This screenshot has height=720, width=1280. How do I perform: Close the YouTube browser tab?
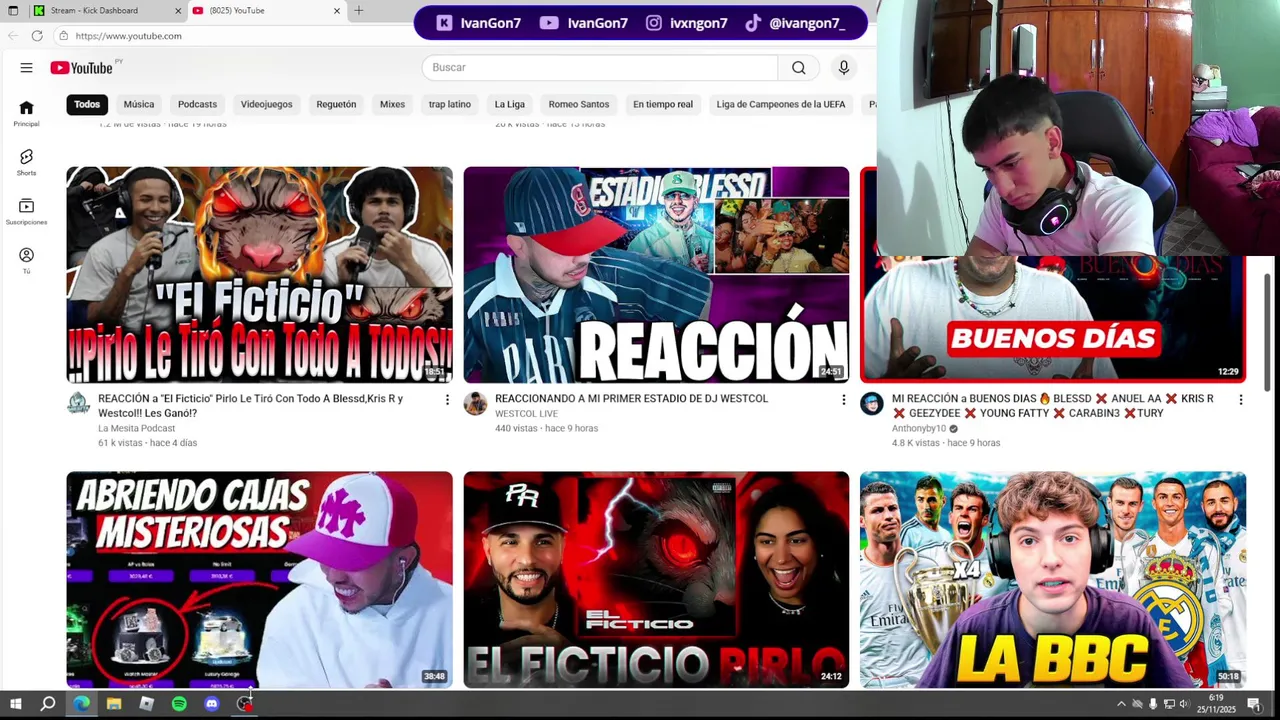pyautogui.click(x=337, y=11)
